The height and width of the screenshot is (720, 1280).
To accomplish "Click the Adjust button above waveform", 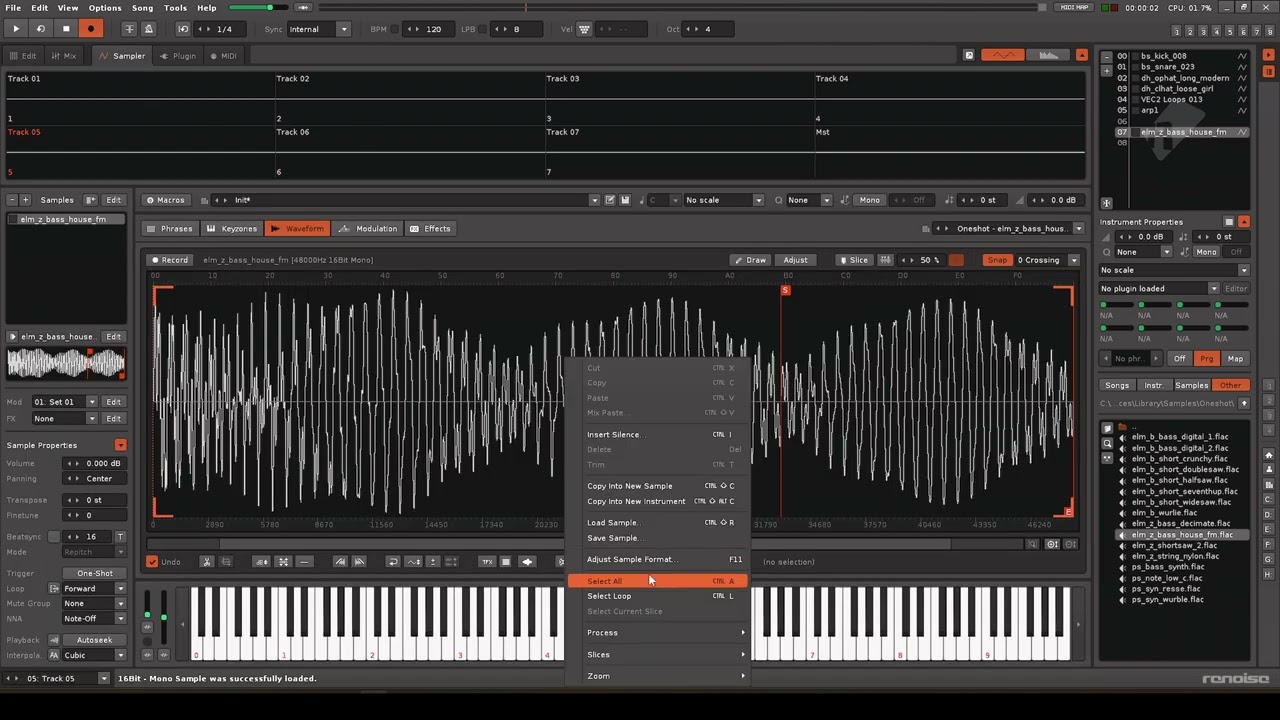I will (795, 260).
